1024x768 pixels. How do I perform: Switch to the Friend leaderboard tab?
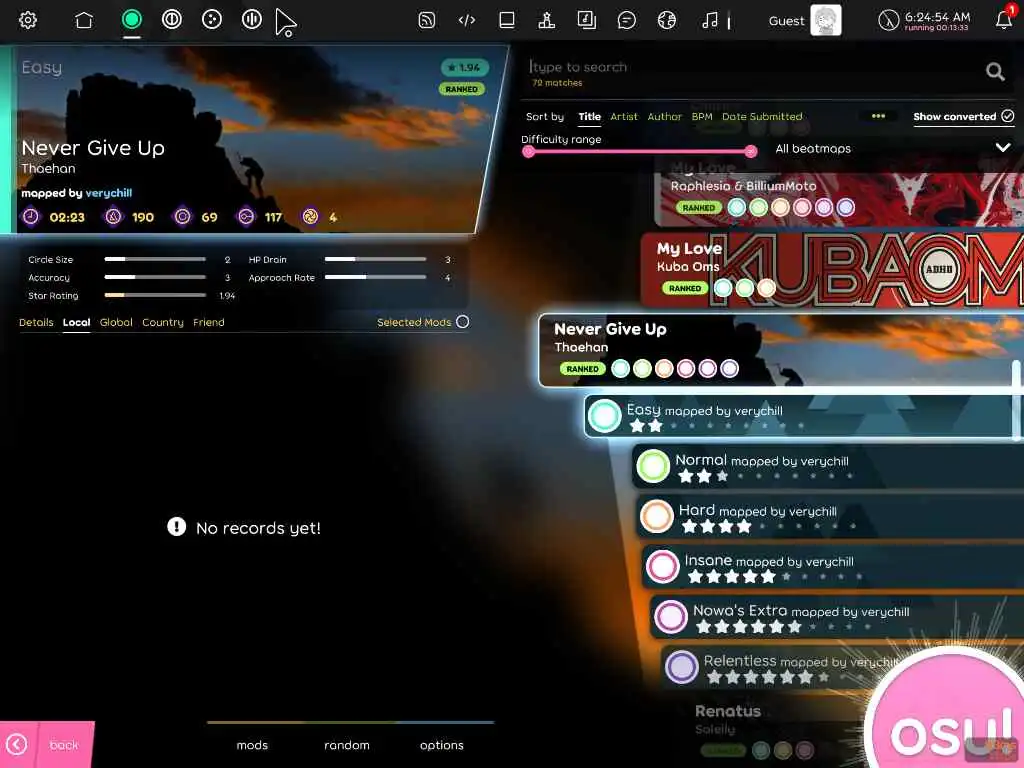coord(209,323)
